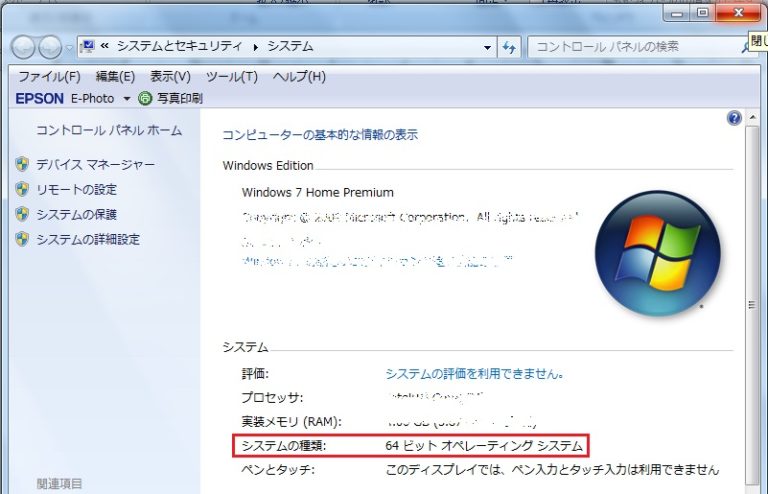Click the scrollbar up arrow
Viewport: 768px width, 494px height.
tap(753, 118)
